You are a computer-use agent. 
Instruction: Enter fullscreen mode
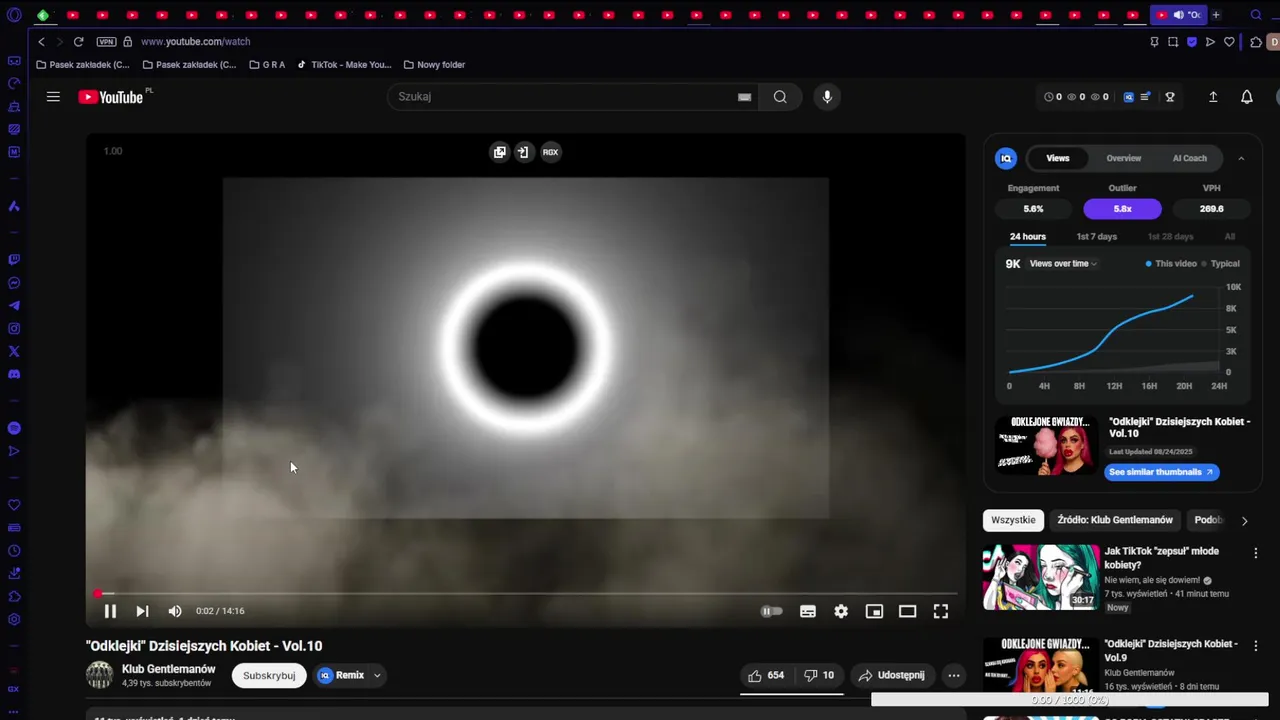(x=941, y=611)
